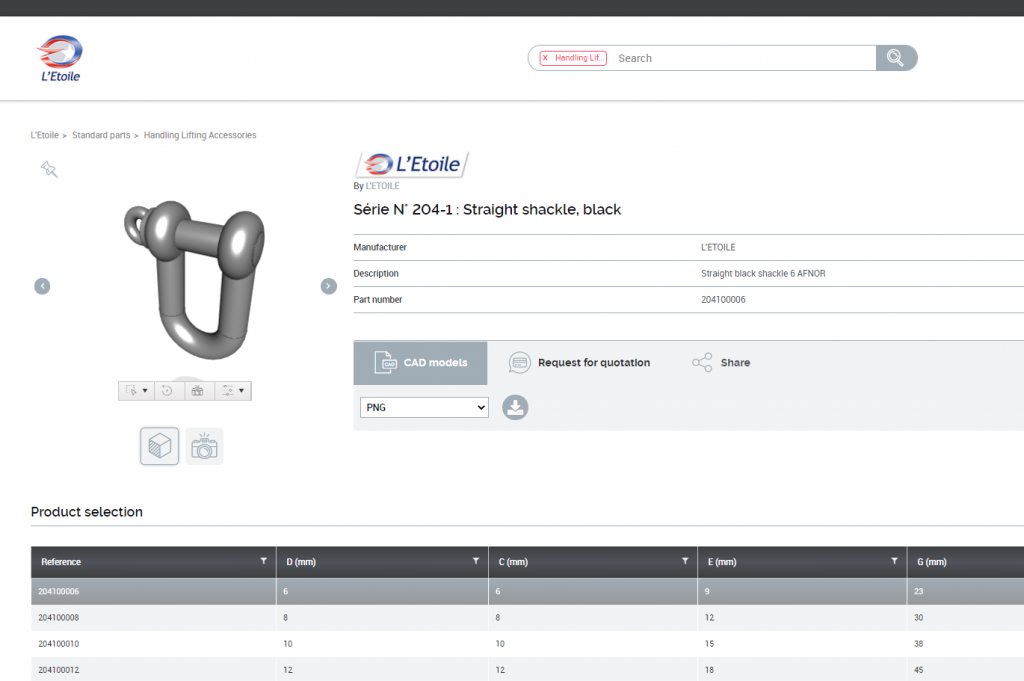
Task: Switch to photo camera view
Action: click(204, 446)
